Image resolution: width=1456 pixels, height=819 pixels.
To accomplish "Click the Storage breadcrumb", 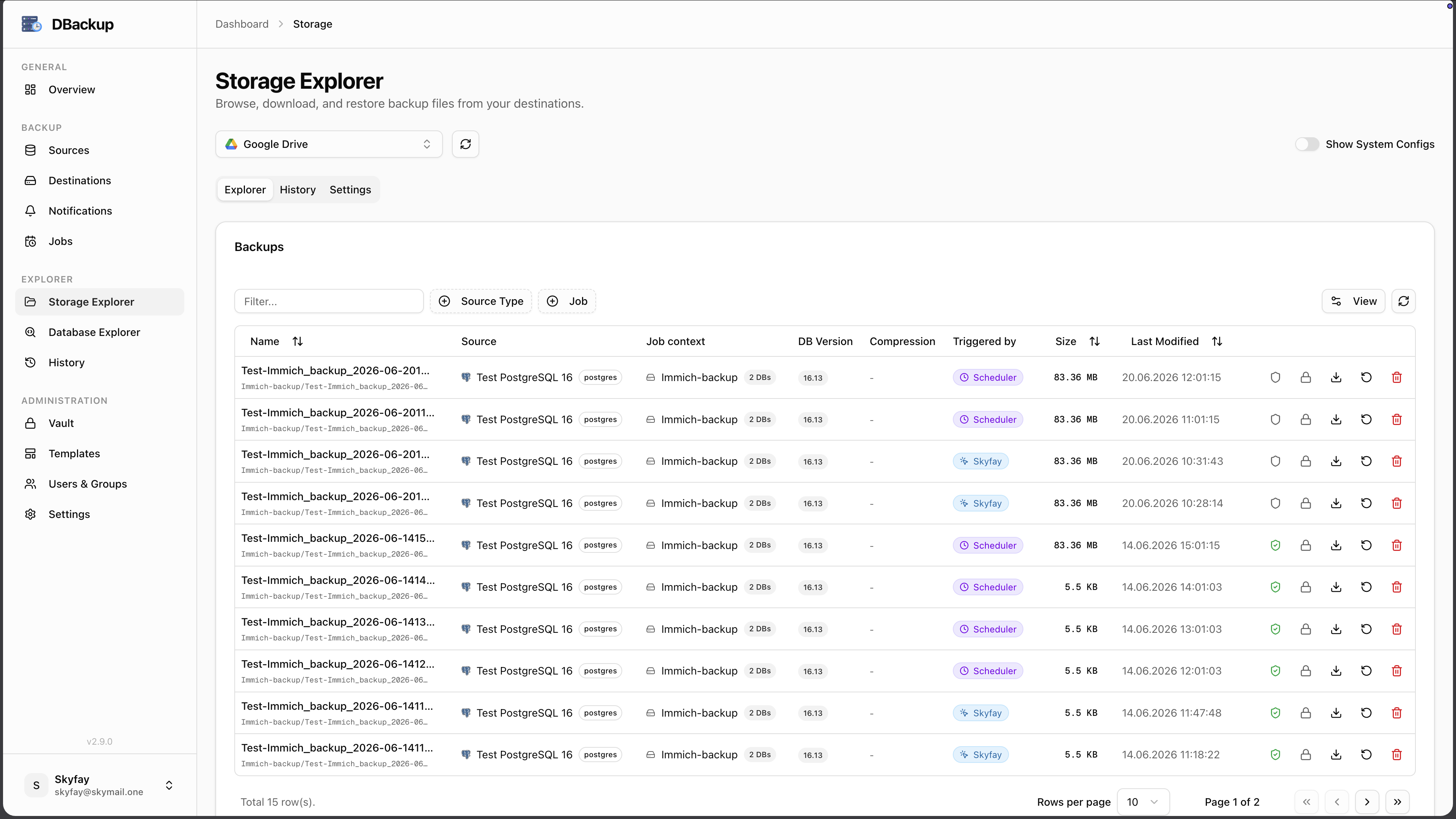I will [312, 24].
